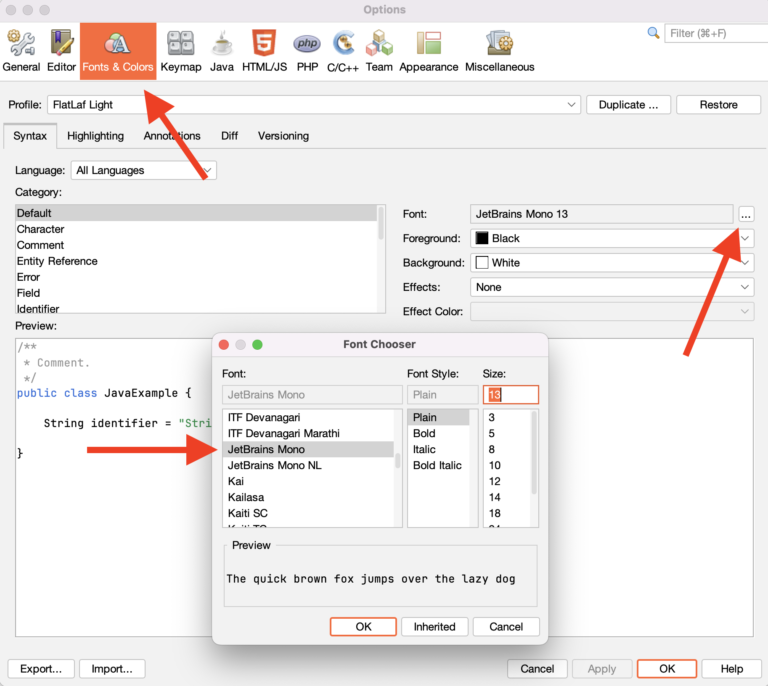Select ITF Devanagari in the font list
This screenshot has height=686, width=768.
309,417
